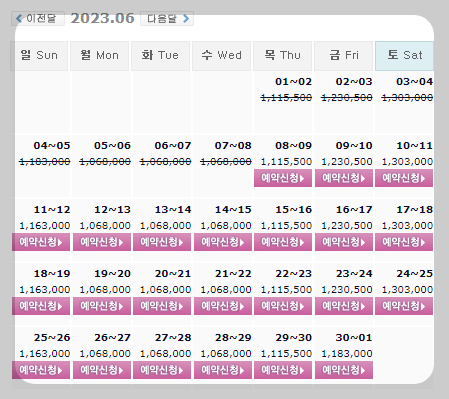Request reservation for 17~18

click(x=404, y=242)
